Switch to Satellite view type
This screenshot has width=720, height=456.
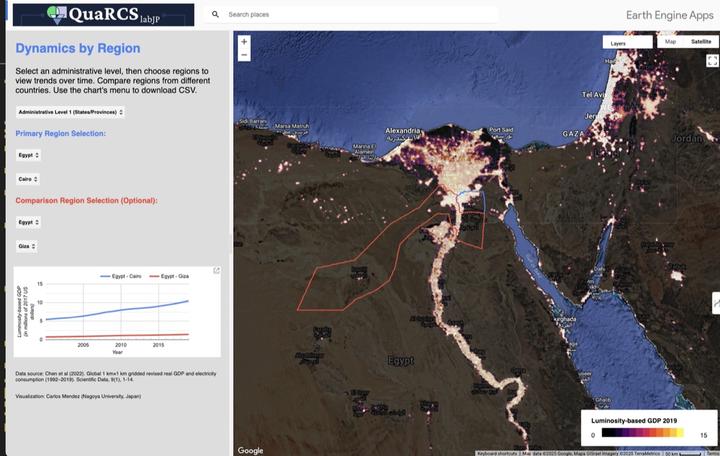pyautogui.click(x=700, y=42)
